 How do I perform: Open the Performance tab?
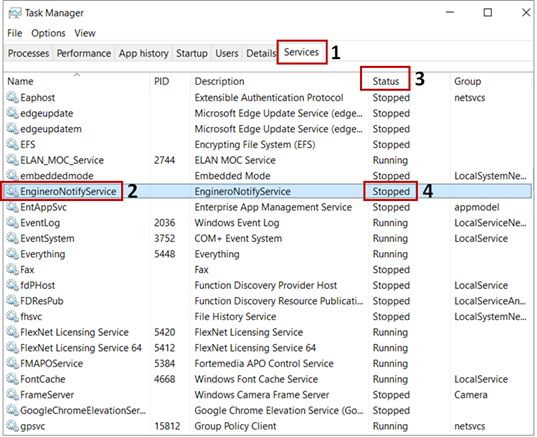click(84, 53)
